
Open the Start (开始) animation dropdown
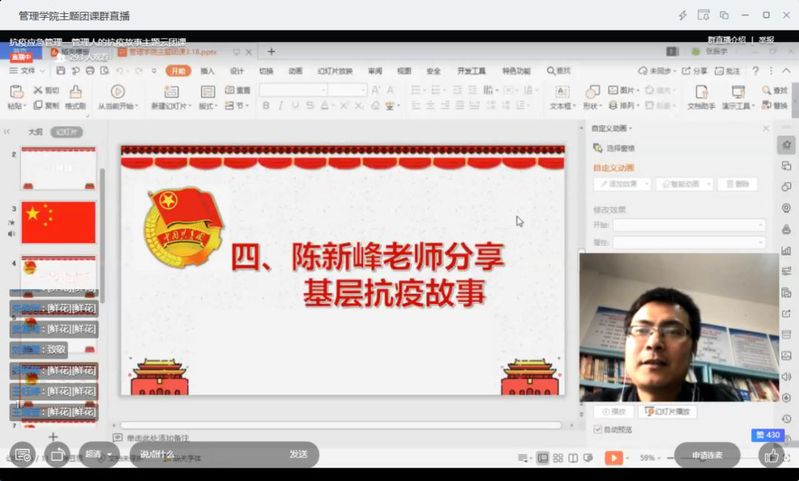click(689, 224)
